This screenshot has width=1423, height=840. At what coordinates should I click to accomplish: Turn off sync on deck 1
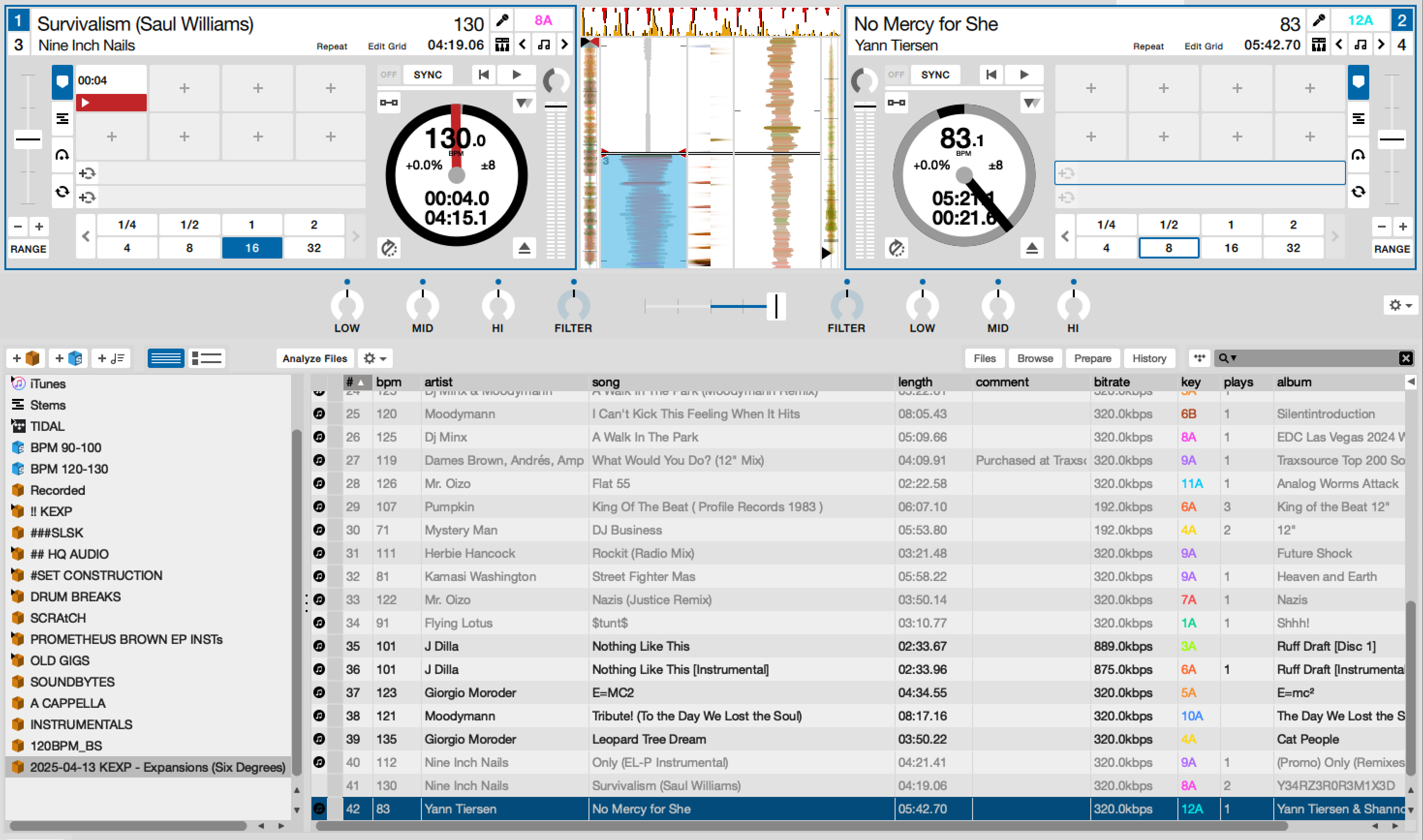tap(388, 74)
